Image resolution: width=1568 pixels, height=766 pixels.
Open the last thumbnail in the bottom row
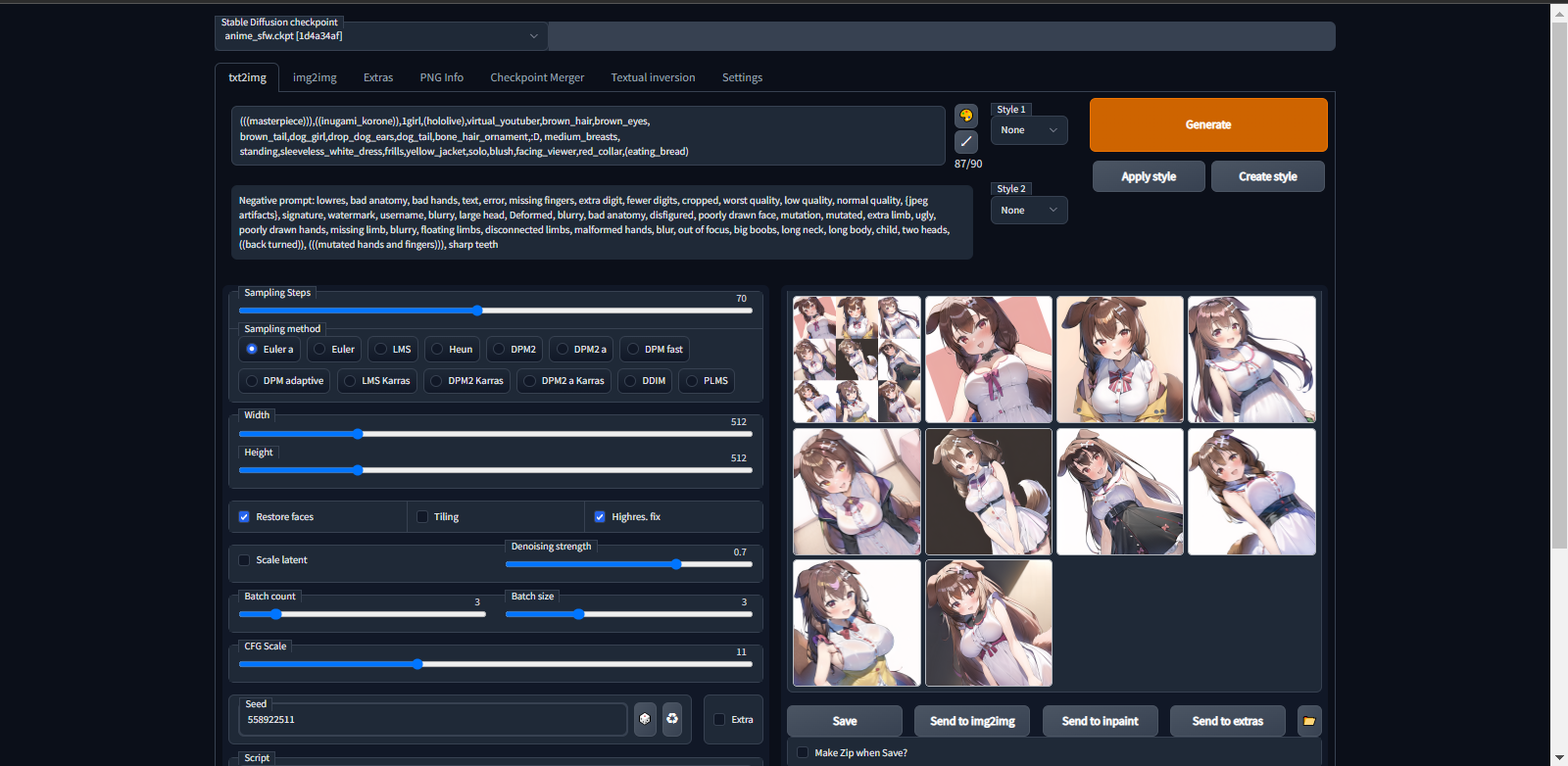point(989,623)
